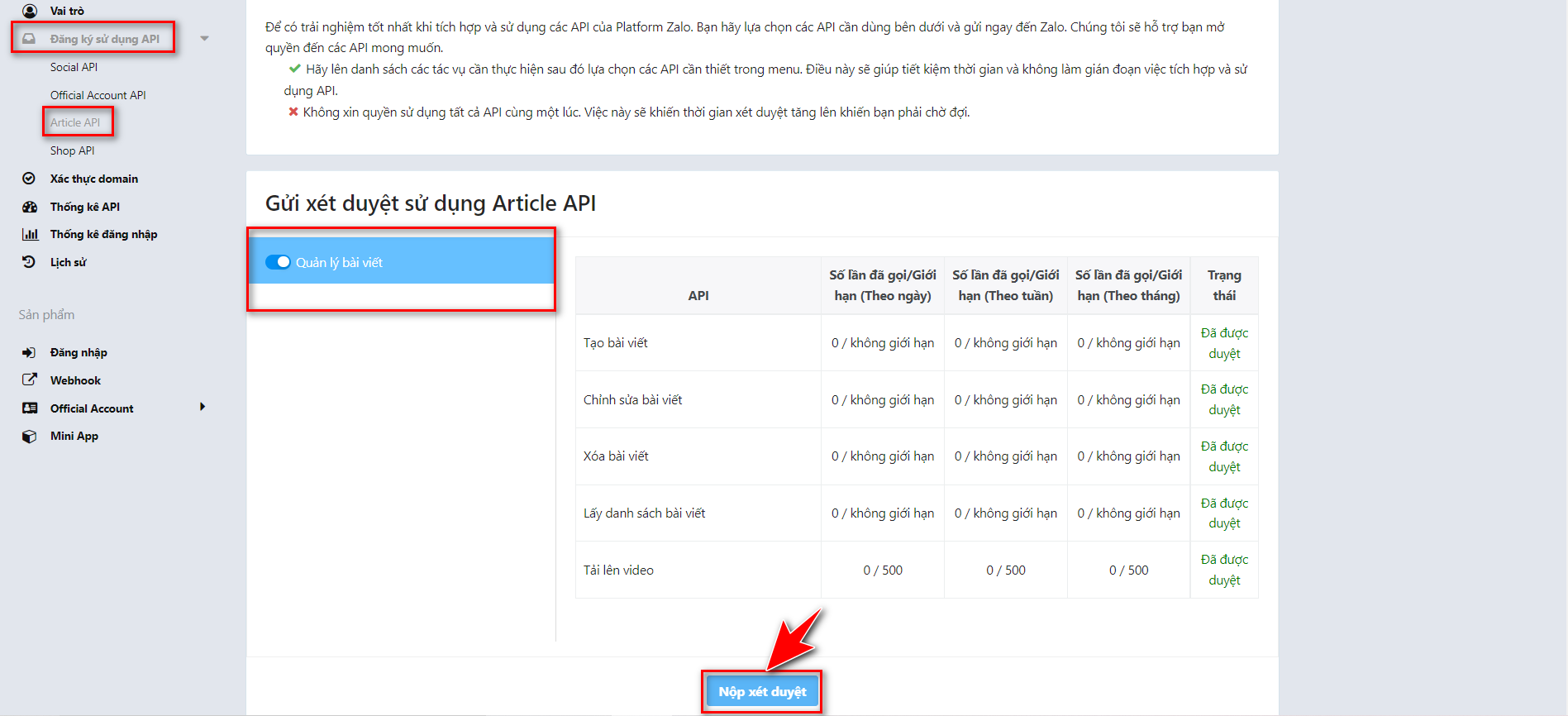This screenshot has height=716, width=1568.
Task: Click the Xác thực domain checkmark icon
Action: click(x=30, y=179)
